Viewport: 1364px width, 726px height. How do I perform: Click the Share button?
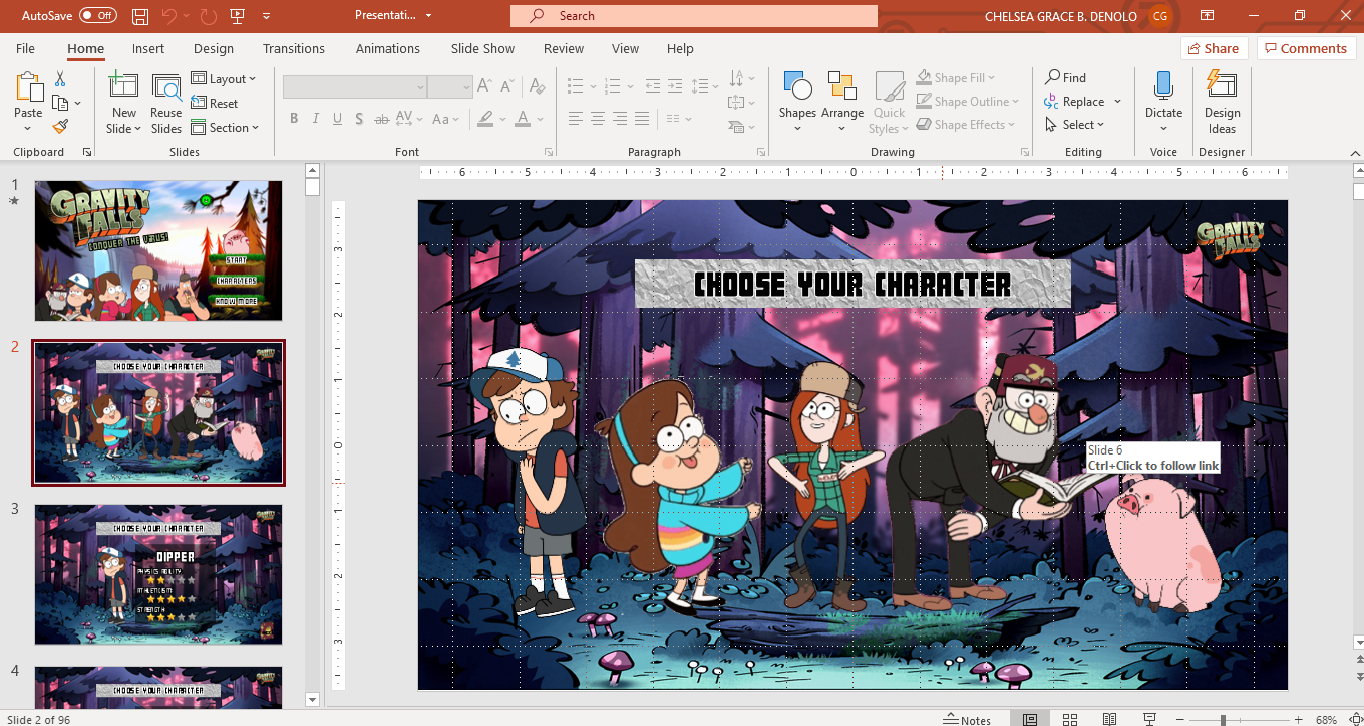click(x=1214, y=48)
